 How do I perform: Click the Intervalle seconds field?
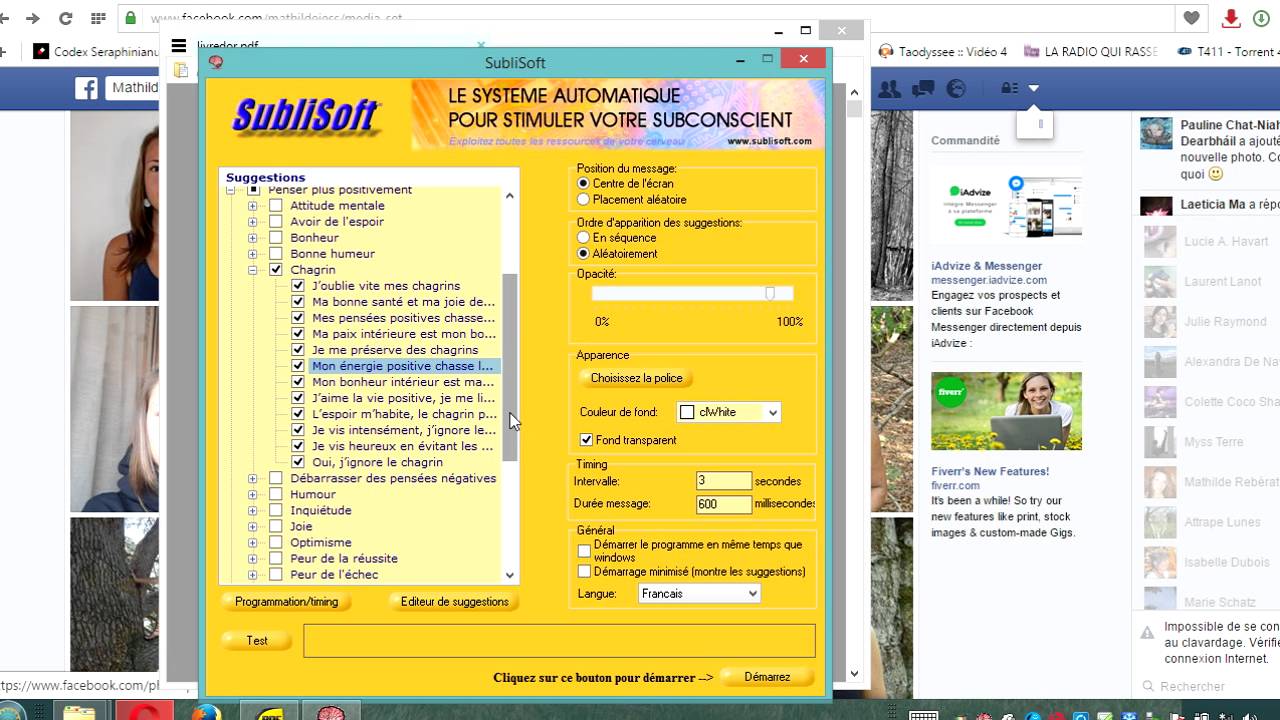pyautogui.click(x=724, y=481)
